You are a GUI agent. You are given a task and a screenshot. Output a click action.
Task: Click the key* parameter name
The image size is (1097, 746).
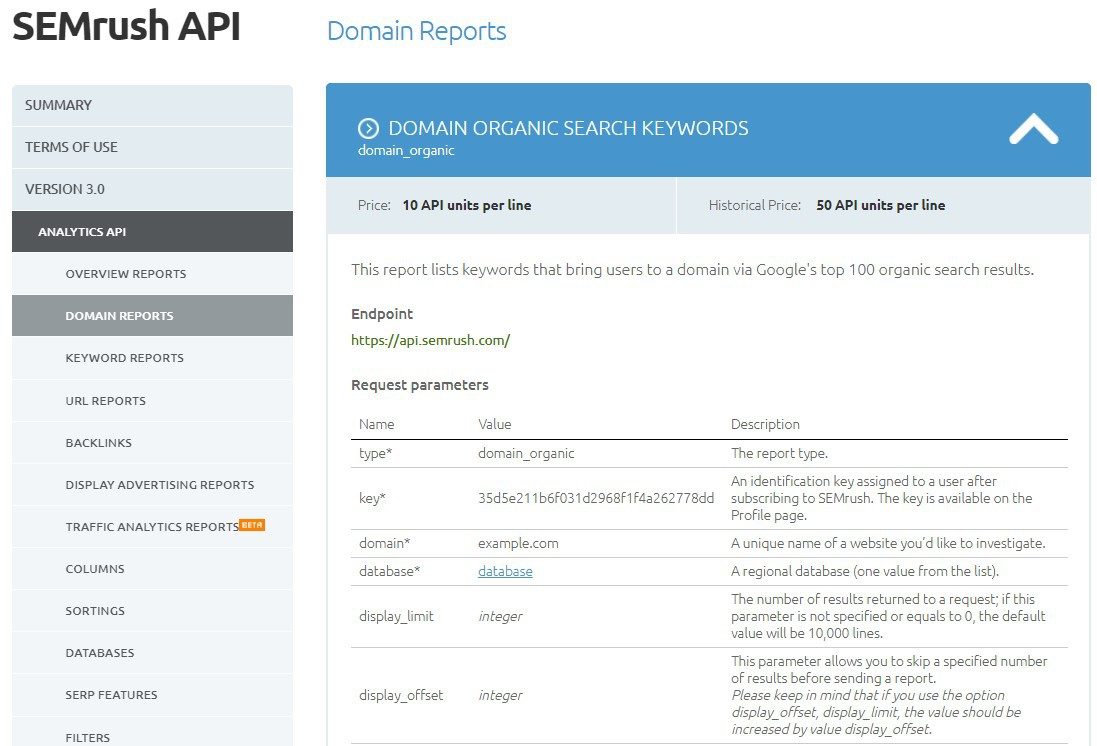pos(372,498)
